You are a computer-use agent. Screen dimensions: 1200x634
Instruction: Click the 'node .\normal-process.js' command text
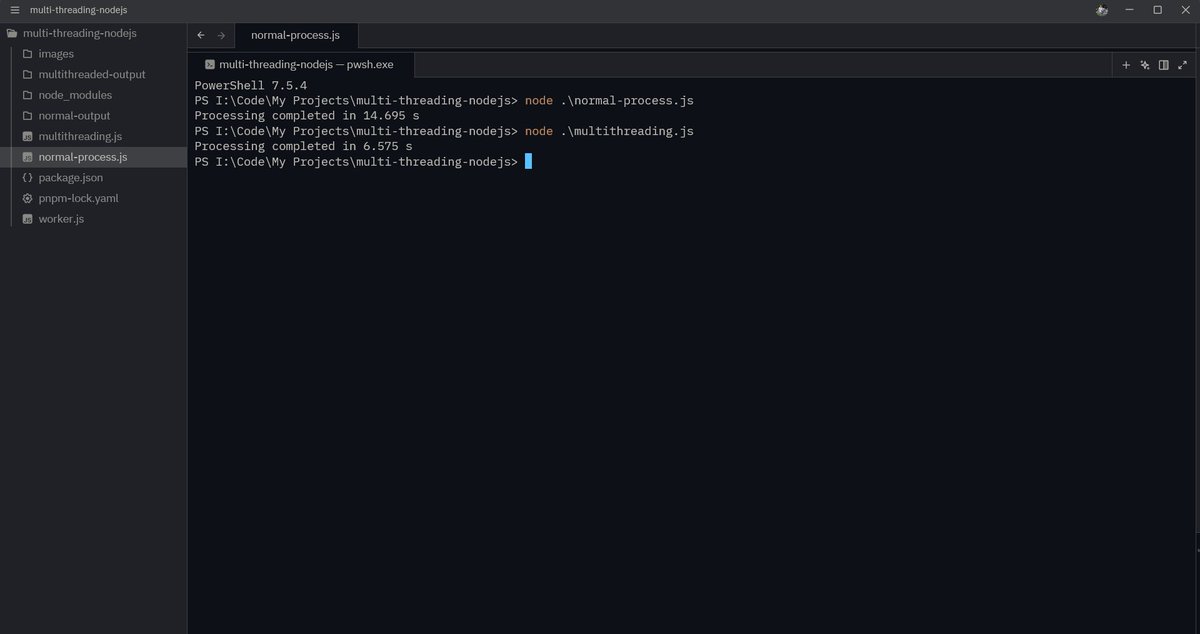(x=609, y=101)
